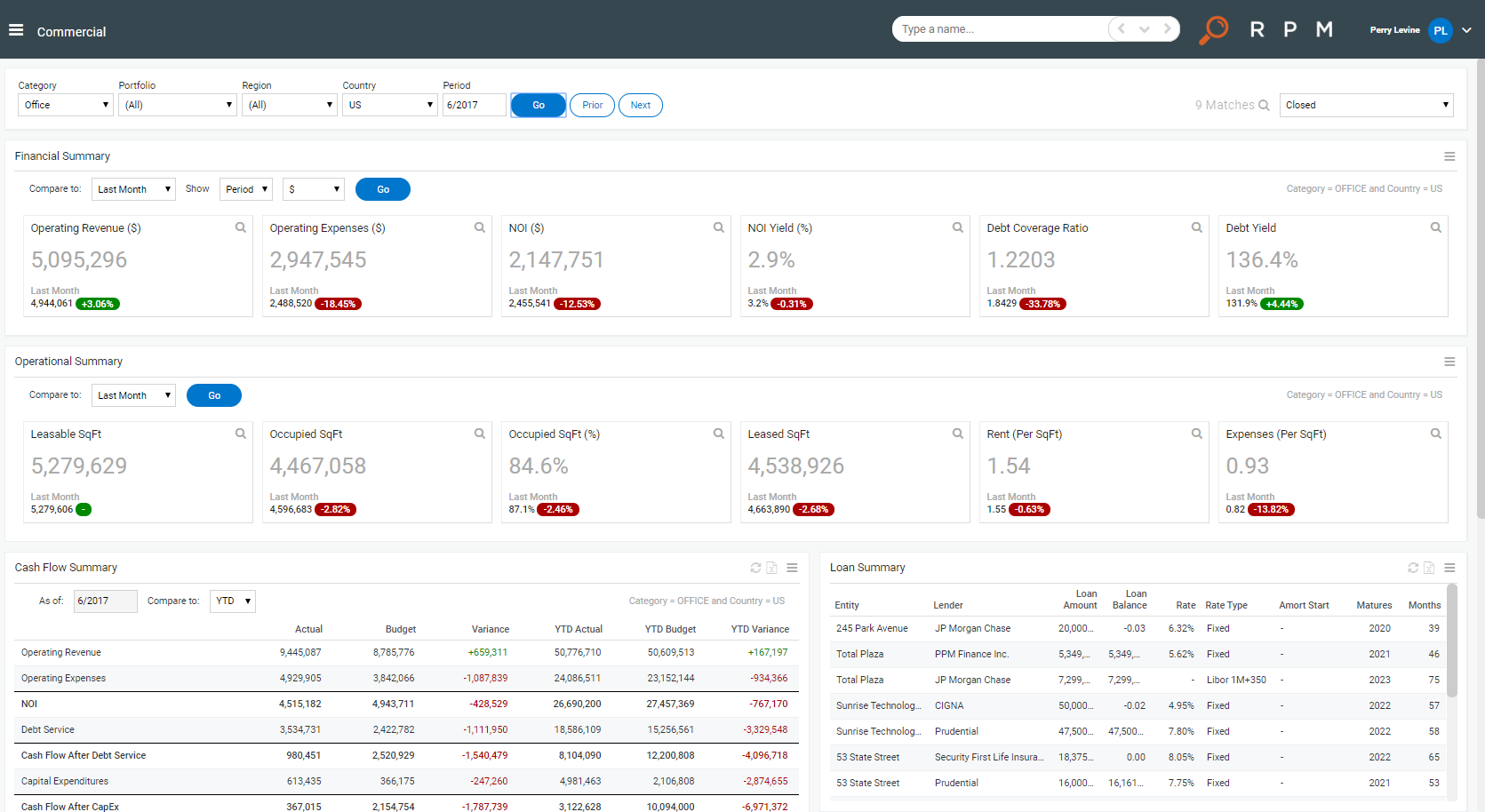Viewport: 1485px width, 812px height.
Task: Click the Period input showing 6/2017
Action: (474, 105)
